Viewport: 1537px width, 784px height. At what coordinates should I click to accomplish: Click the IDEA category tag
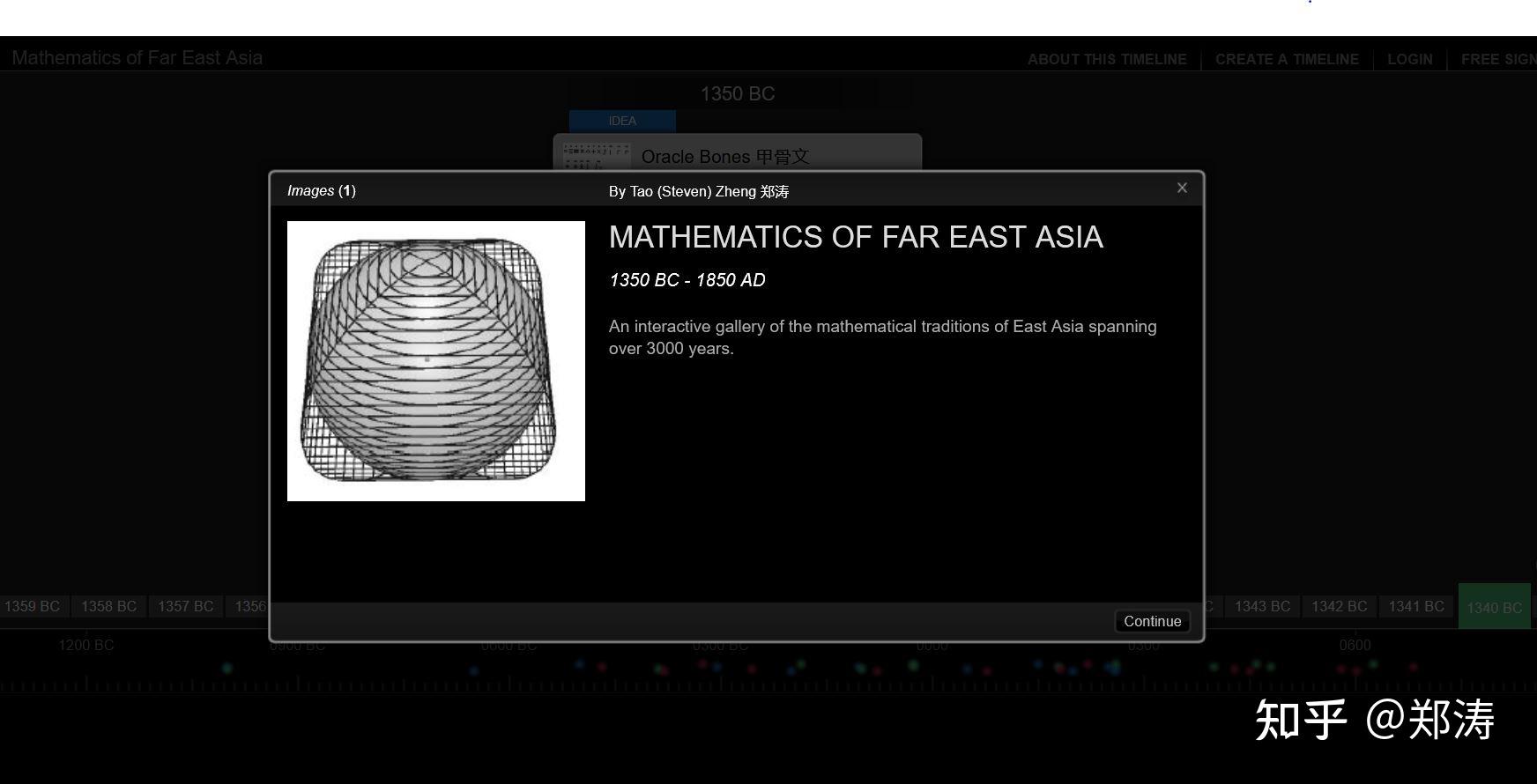[x=622, y=121]
